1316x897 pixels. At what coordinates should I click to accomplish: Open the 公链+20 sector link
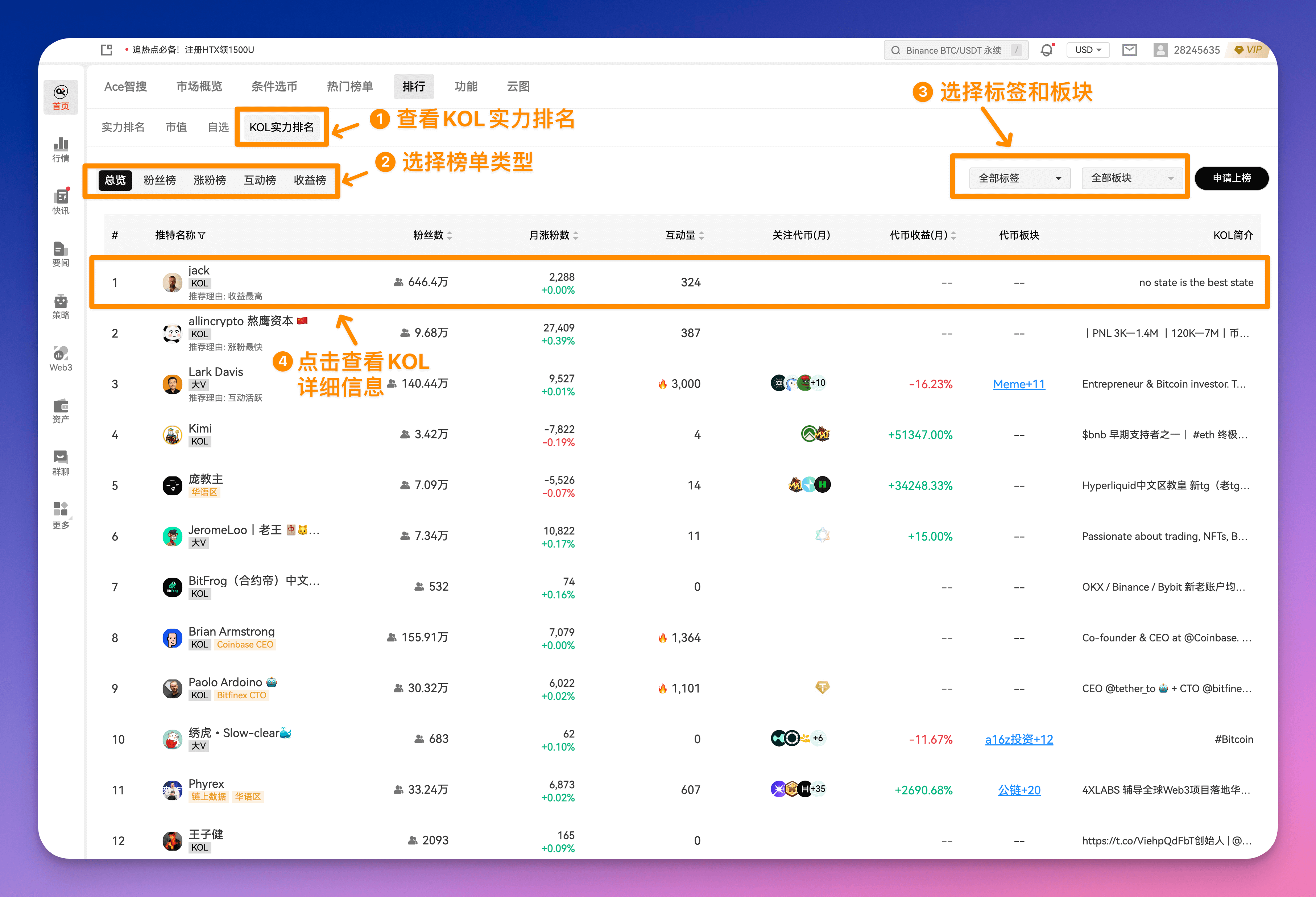(x=1019, y=790)
